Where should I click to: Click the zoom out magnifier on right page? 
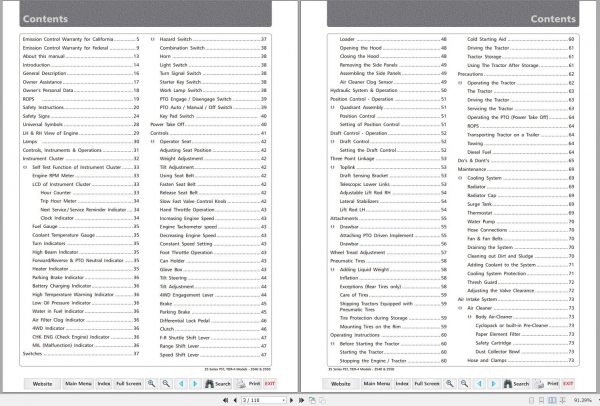pos(465,383)
